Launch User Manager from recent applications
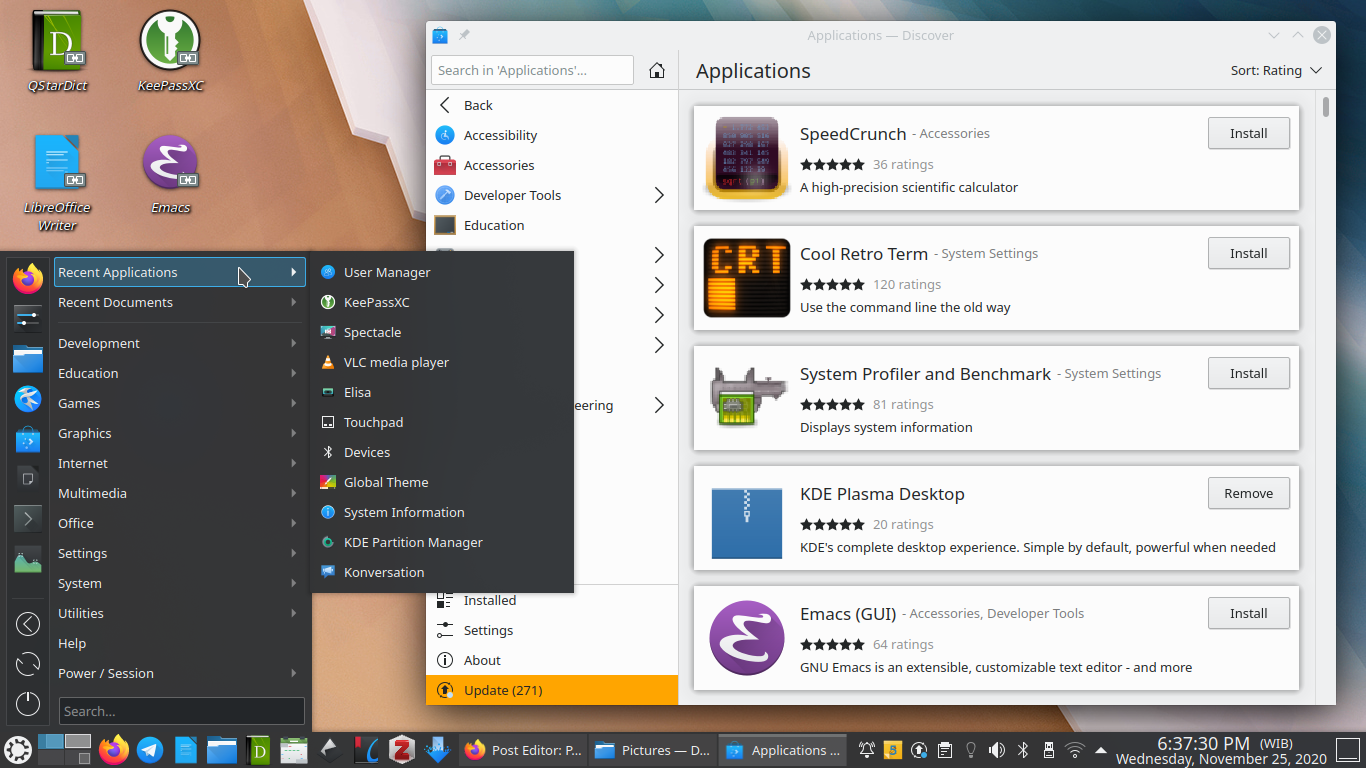The width and height of the screenshot is (1366, 768). pyautogui.click(x=443, y=272)
